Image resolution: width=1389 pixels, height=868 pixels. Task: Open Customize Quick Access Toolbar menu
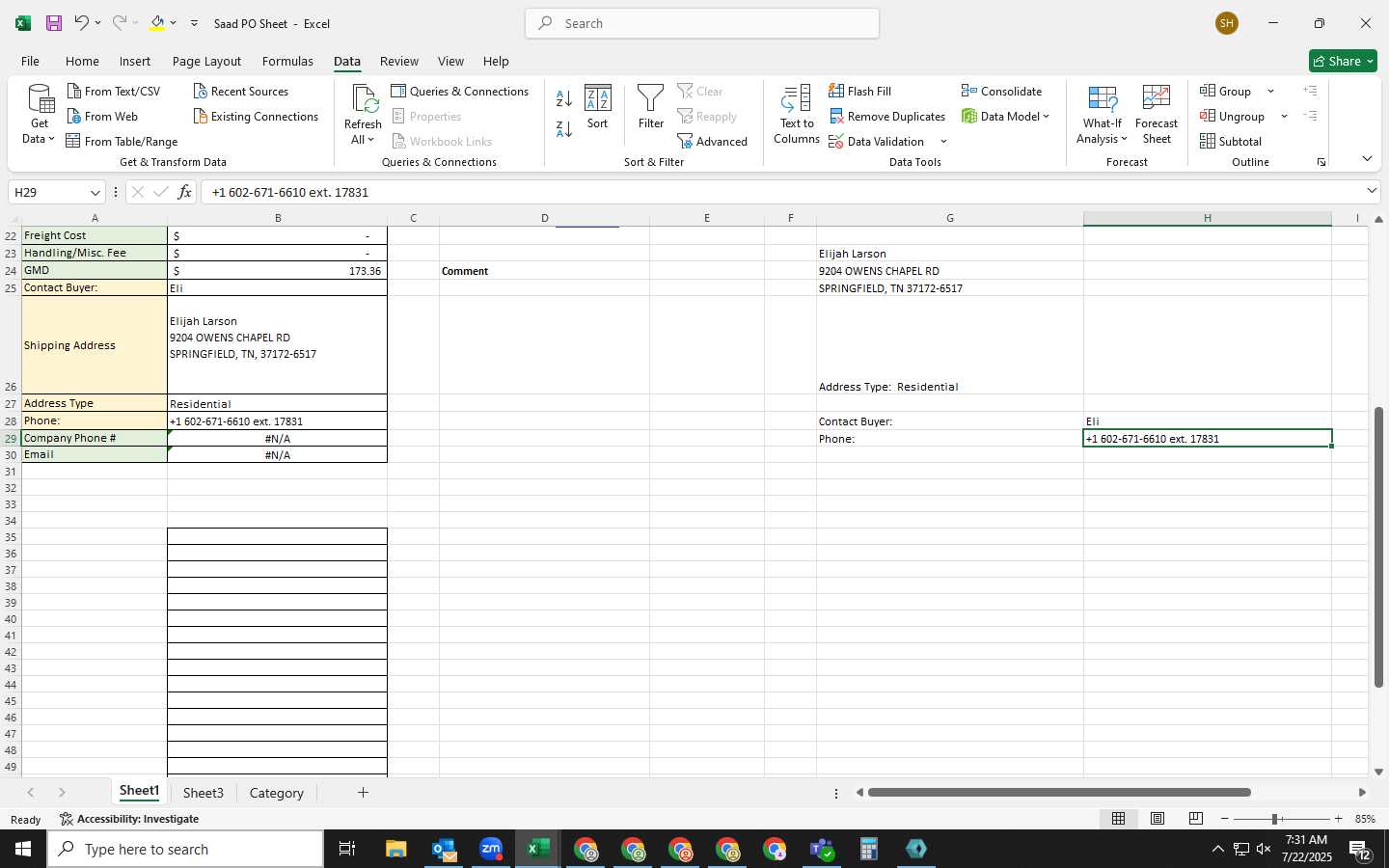click(194, 23)
